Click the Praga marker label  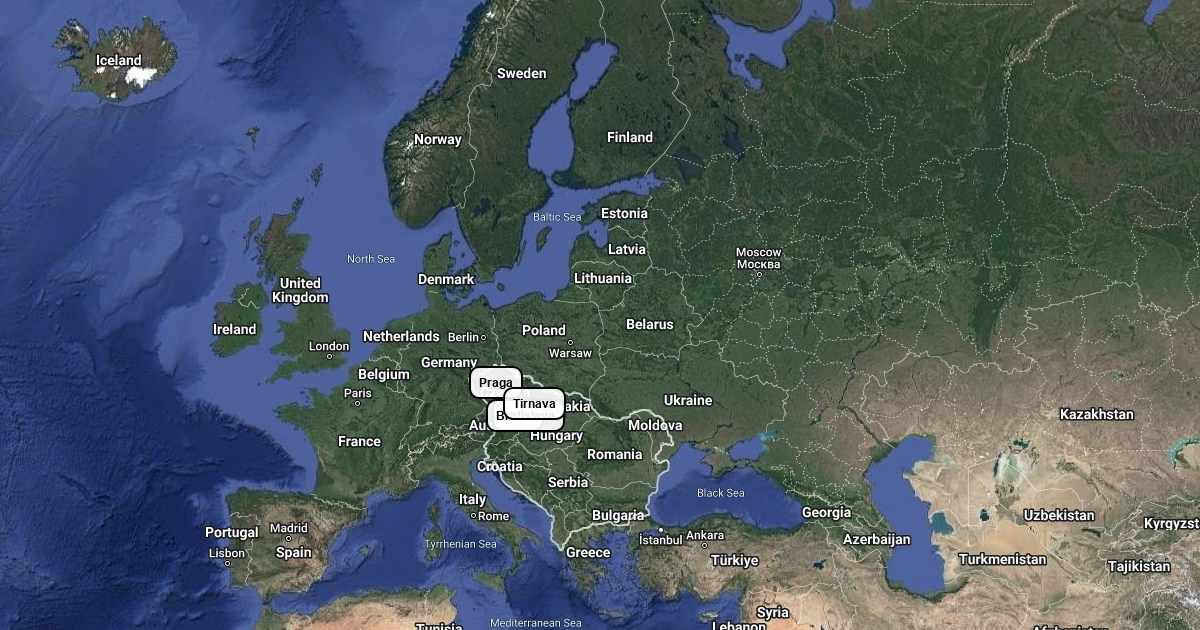click(496, 383)
